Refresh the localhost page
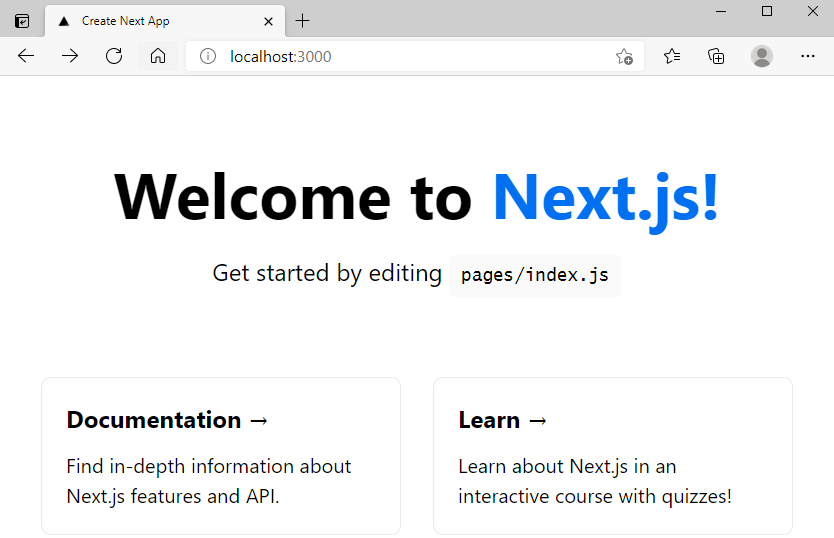Screen dimensions: 834x538 click(x=114, y=56)
